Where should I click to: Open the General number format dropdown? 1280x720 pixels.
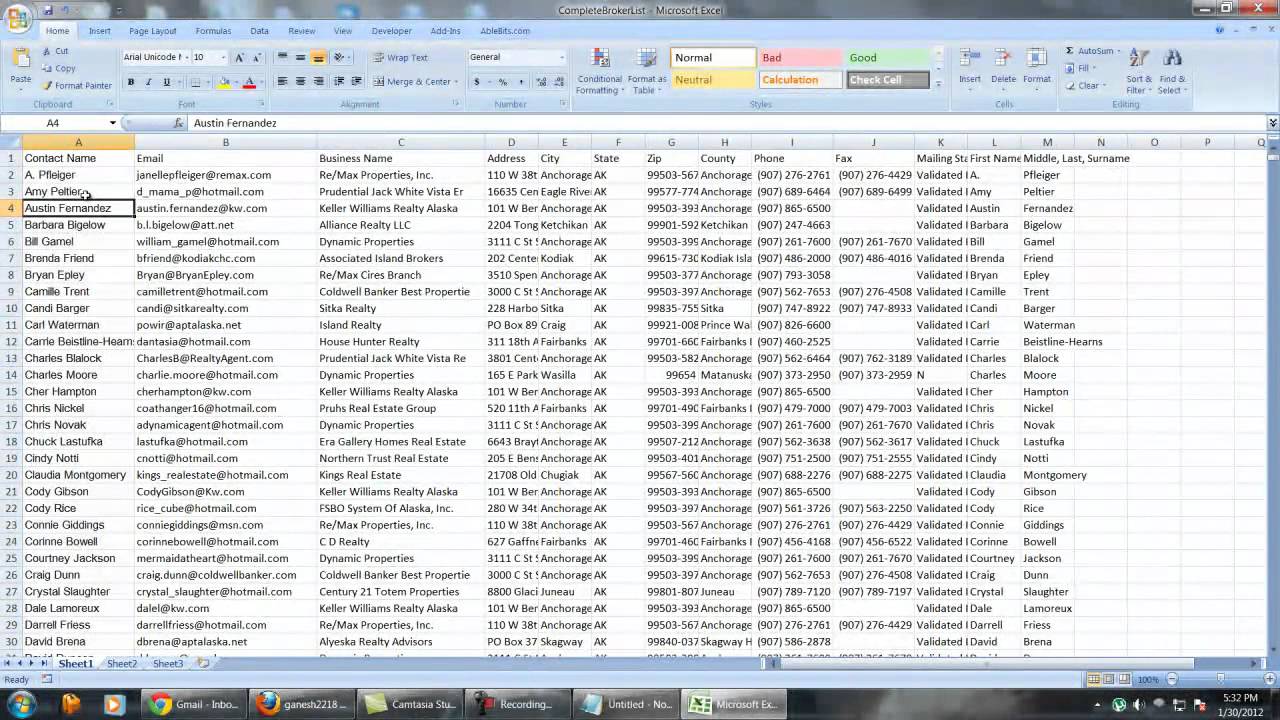[x=561, y=57]
